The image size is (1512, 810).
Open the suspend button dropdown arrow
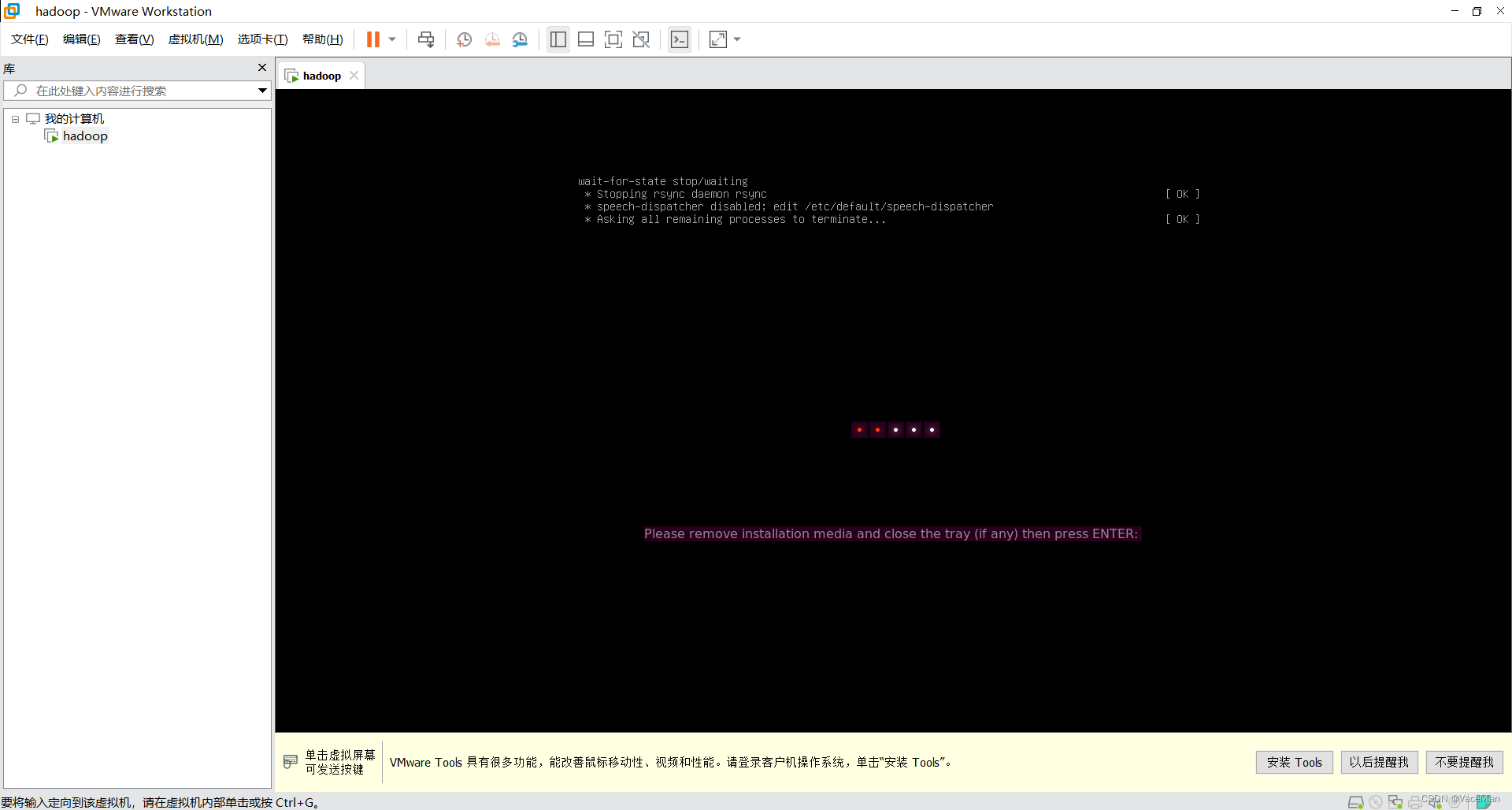point(391,39)
